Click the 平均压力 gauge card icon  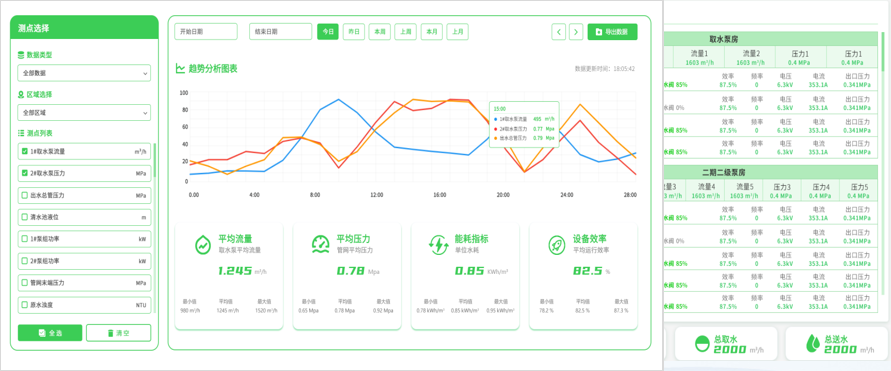(x=321, y=244)
